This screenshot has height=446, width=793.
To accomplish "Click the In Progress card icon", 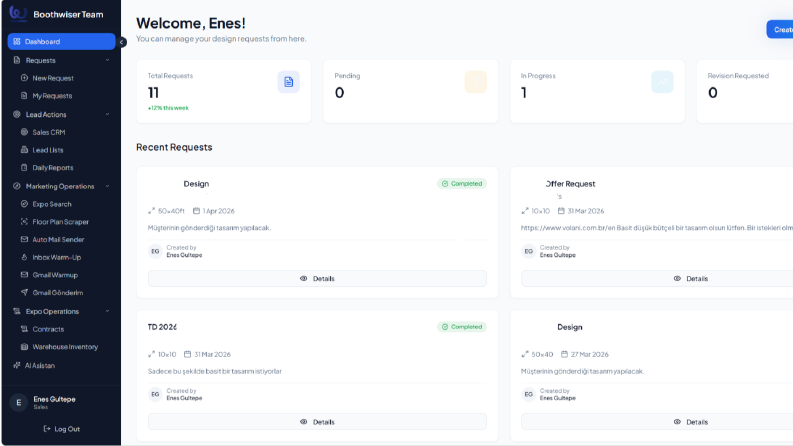I will click(x=662, y=82).
